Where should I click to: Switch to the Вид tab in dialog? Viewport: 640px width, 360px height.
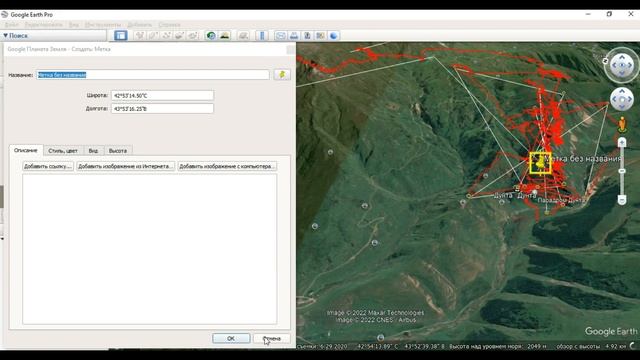tap(93, 151)
